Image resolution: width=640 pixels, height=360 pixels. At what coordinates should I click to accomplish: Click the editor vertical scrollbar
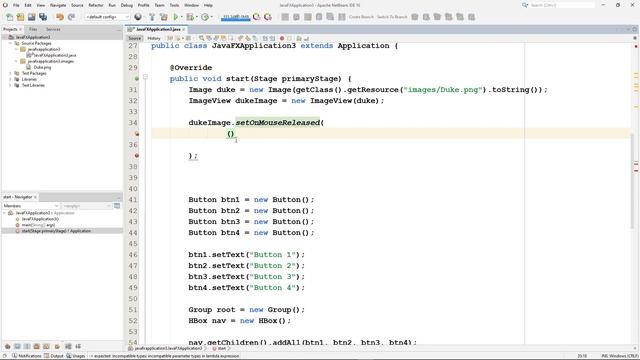click(632, 182)
